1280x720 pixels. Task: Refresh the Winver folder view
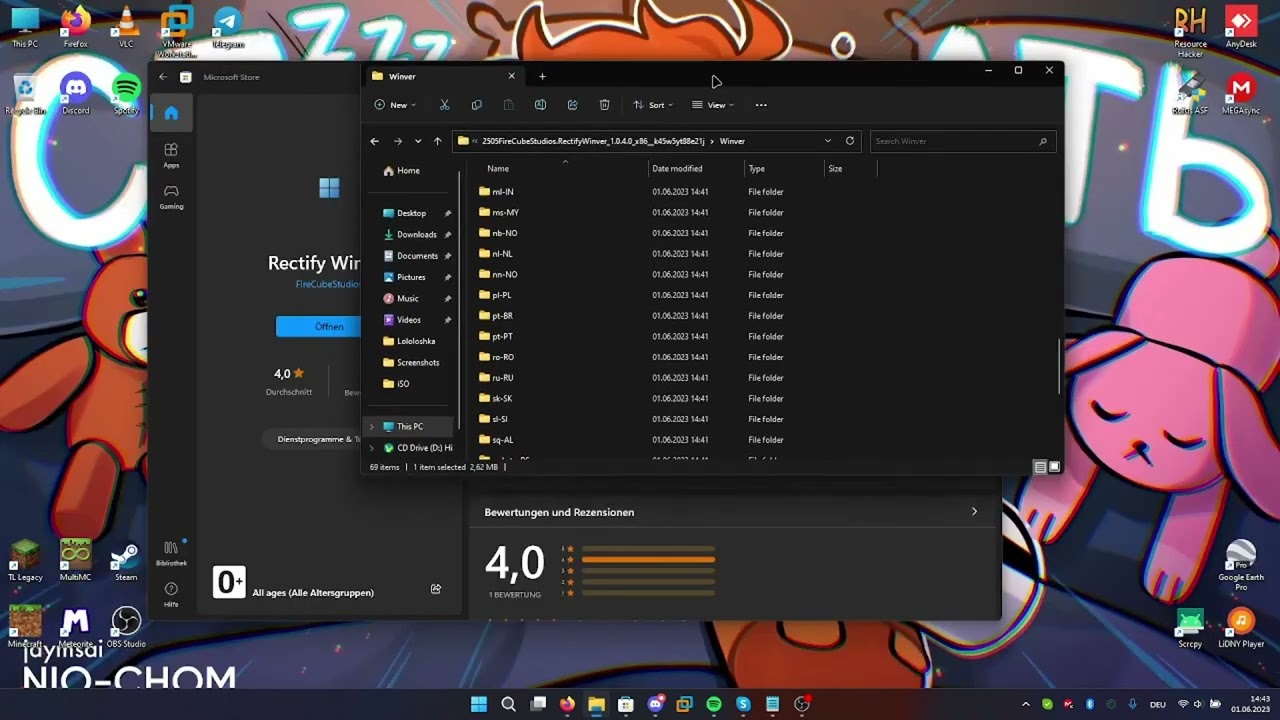850,141
